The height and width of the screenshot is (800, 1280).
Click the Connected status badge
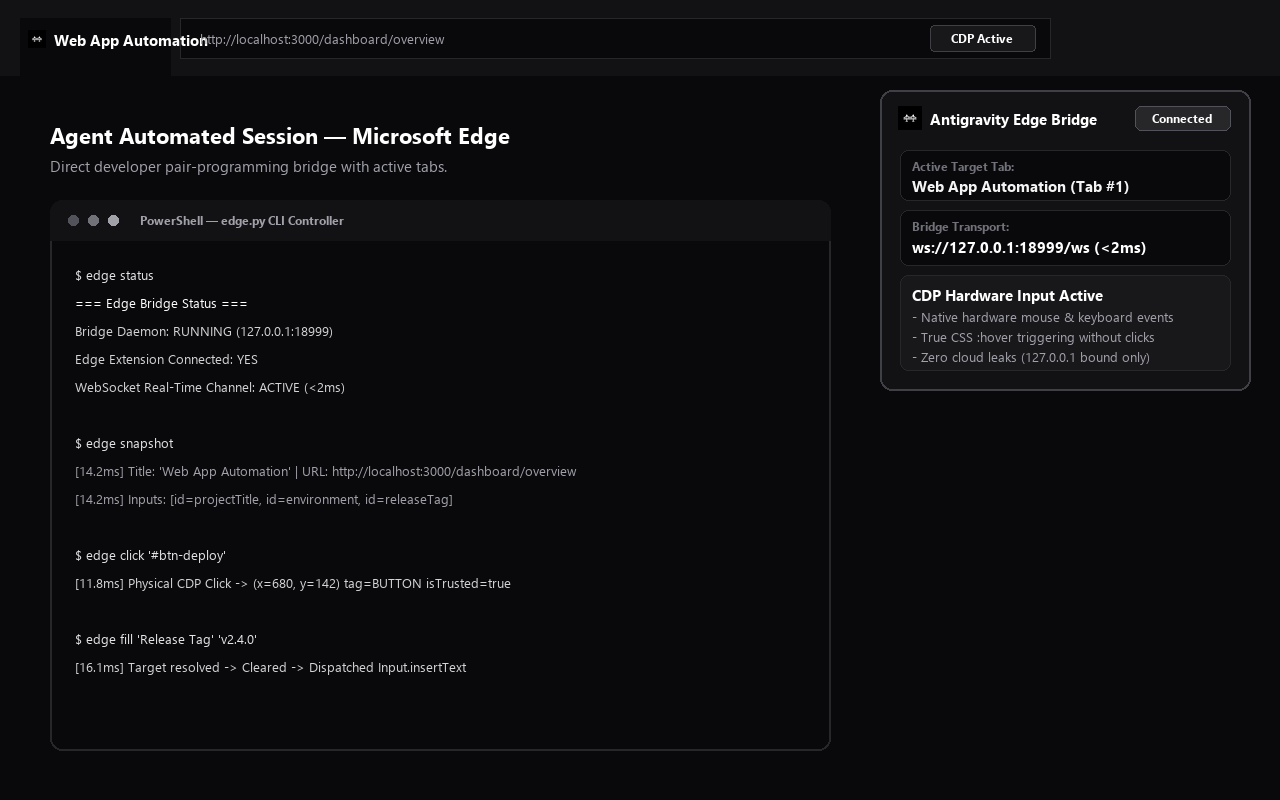point(1182,118)
